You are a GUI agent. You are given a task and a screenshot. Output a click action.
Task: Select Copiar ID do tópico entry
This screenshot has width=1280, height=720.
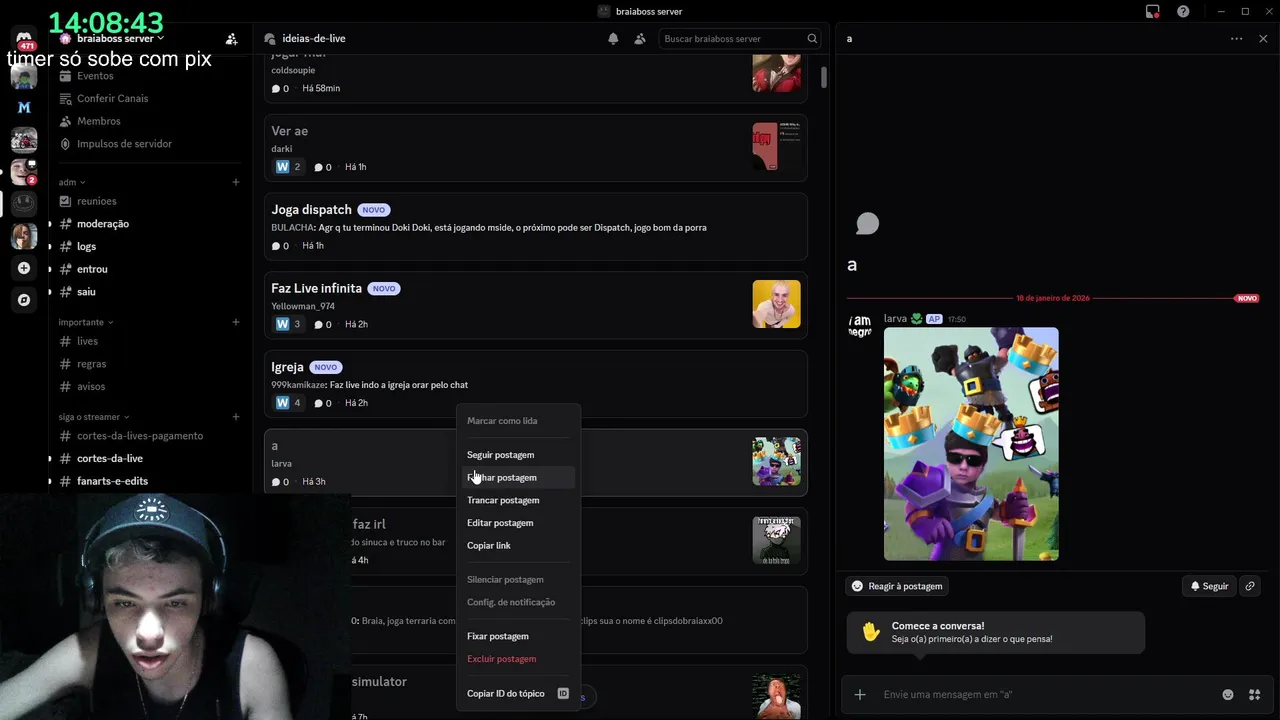point(518,694)
